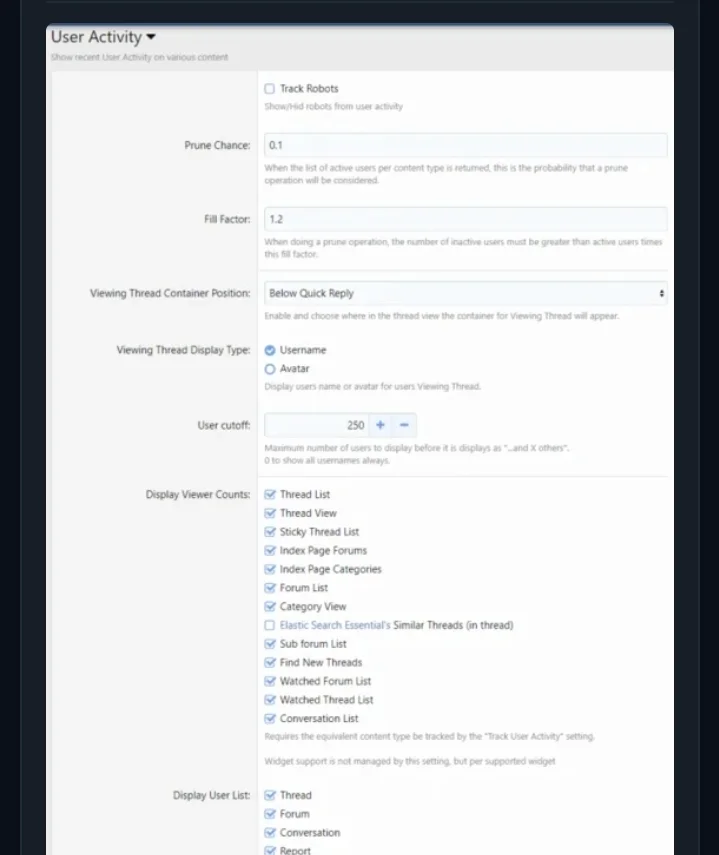Toggle the Sticky Thread List checkbox
719x855 pixels.
tap(270, 532)
